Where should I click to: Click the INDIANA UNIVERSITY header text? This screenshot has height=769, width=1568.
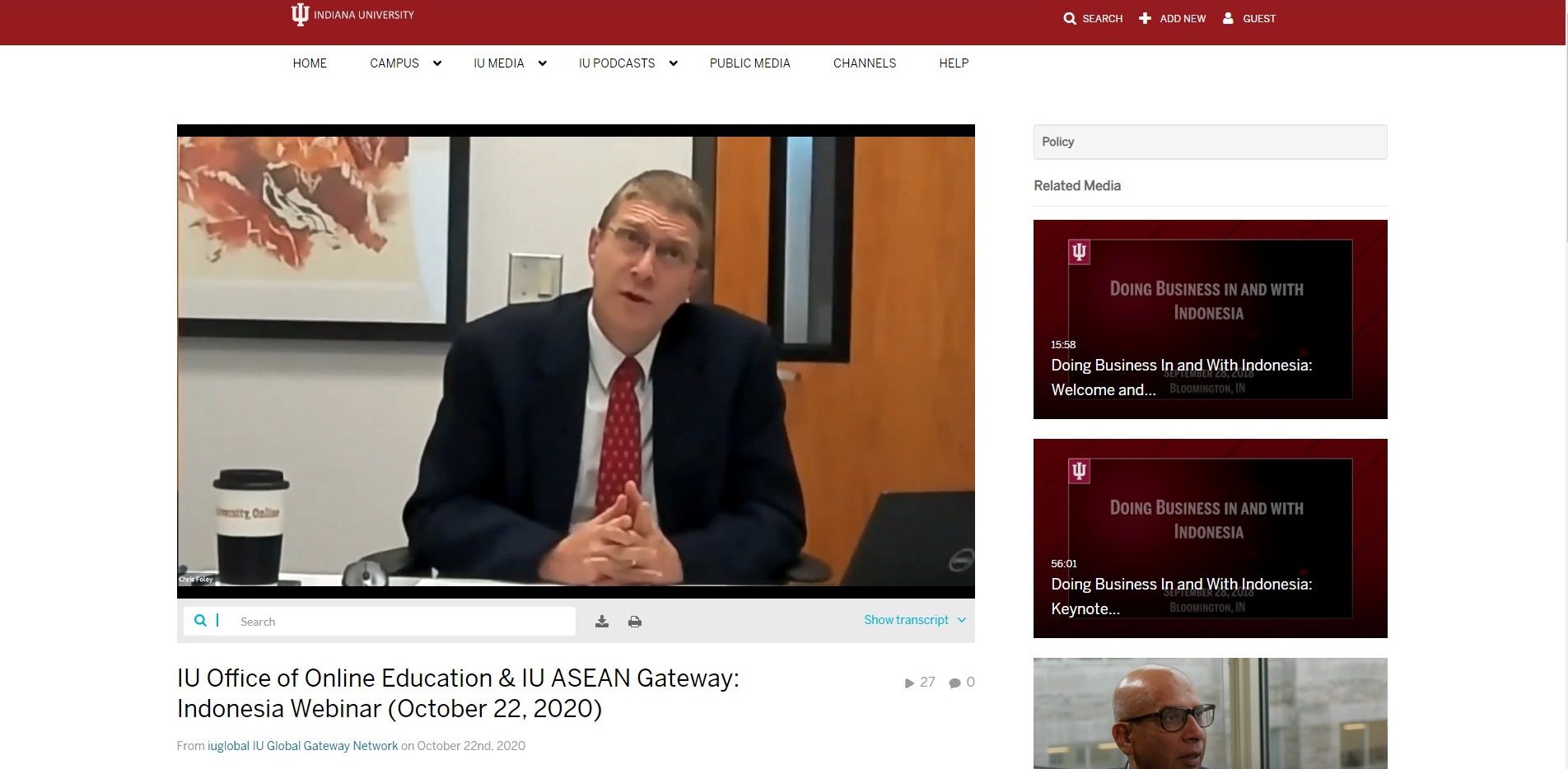pyautogui.click(x=364, y=15)
